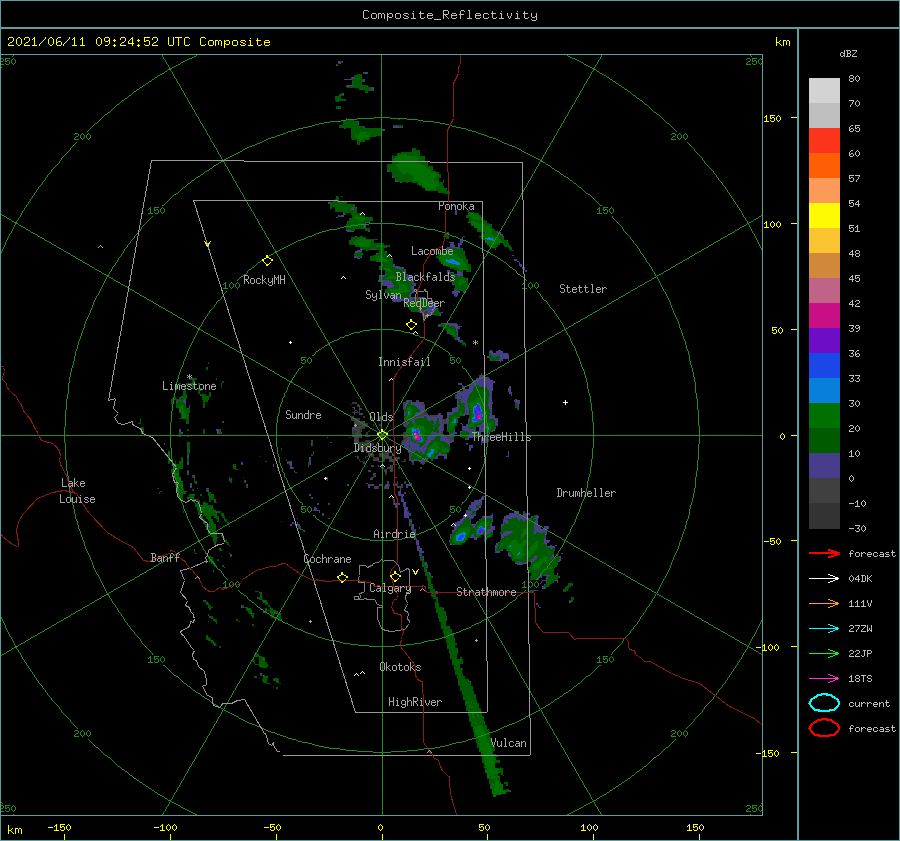Click the green 22JP arrow legend icon
The height and width of the screenshot is (841, 900).
(x=824, y=653)
